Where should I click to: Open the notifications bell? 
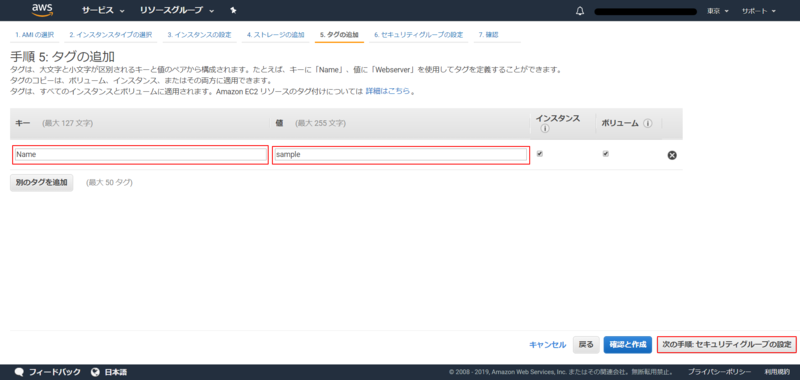580,11
